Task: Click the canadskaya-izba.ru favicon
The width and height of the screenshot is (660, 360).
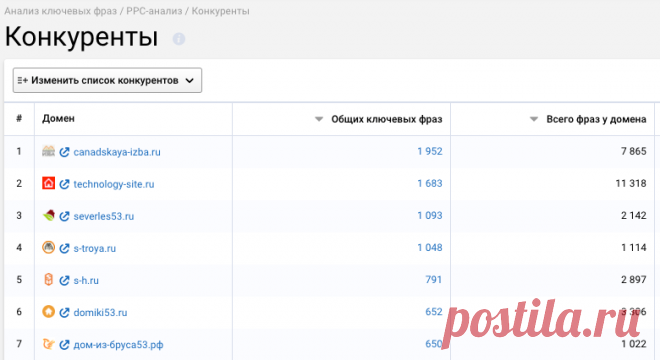Action: [48, 151]
